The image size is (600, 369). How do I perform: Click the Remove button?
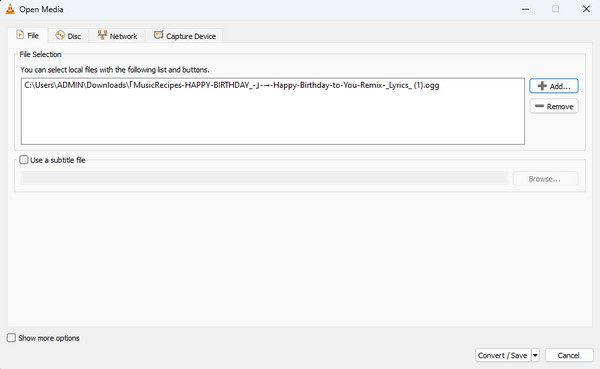point(554,106)
